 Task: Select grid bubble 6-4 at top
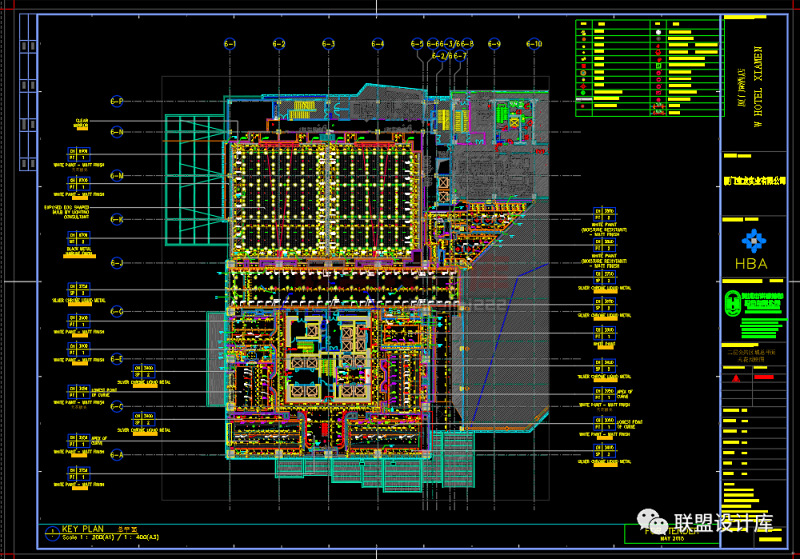378,44
